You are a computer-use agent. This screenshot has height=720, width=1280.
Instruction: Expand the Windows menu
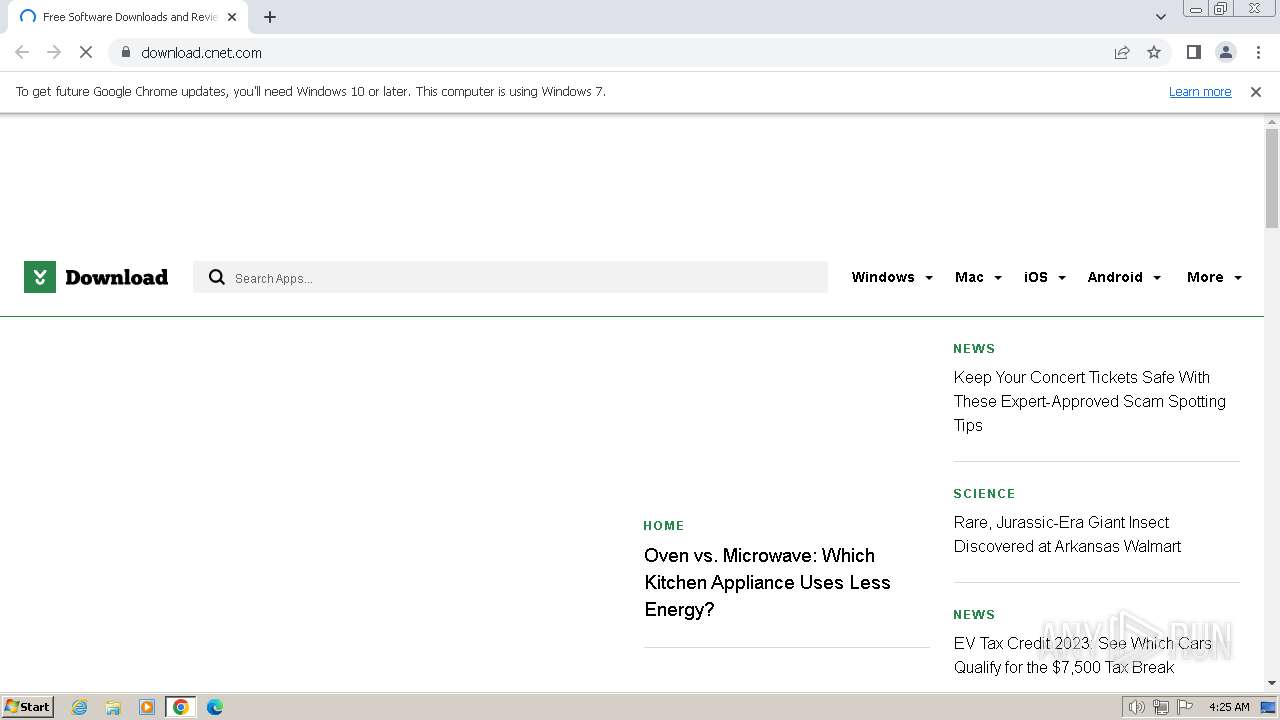click(892, 277)
